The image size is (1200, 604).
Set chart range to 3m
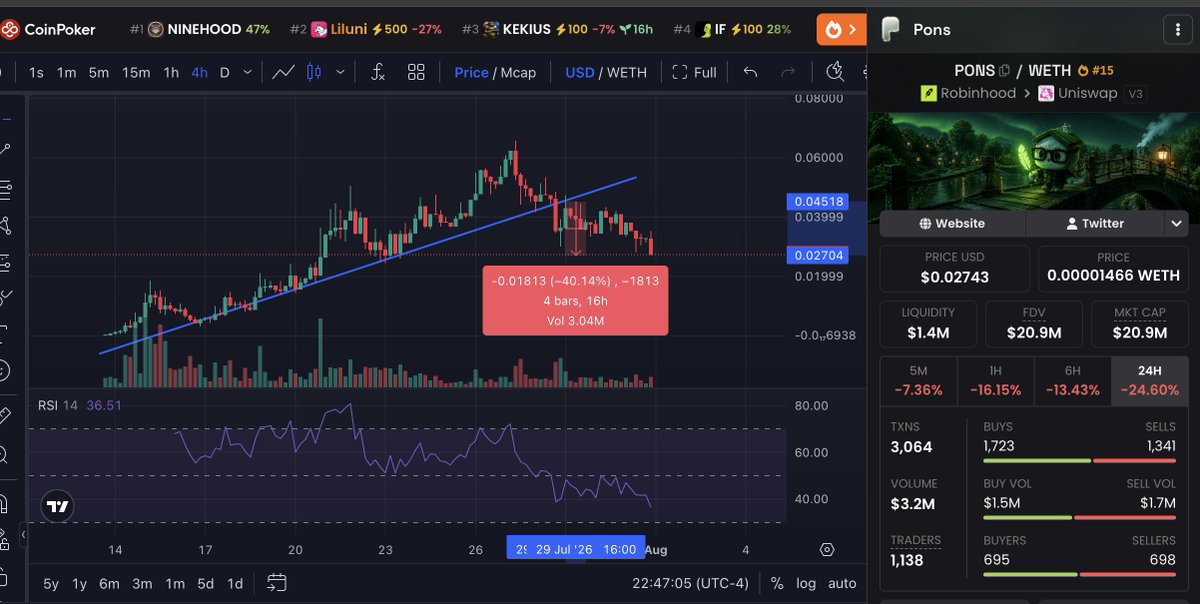tap(143, 583)
